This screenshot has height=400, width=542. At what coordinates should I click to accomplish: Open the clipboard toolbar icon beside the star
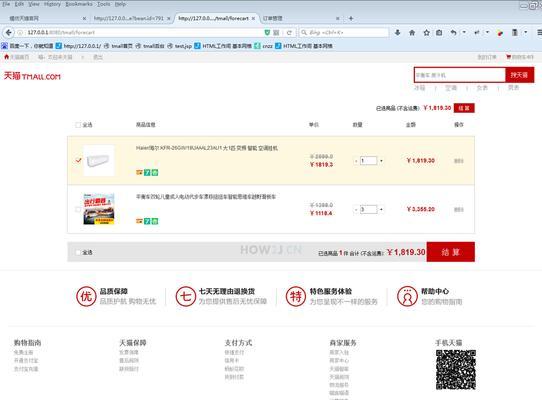point(439,32)
